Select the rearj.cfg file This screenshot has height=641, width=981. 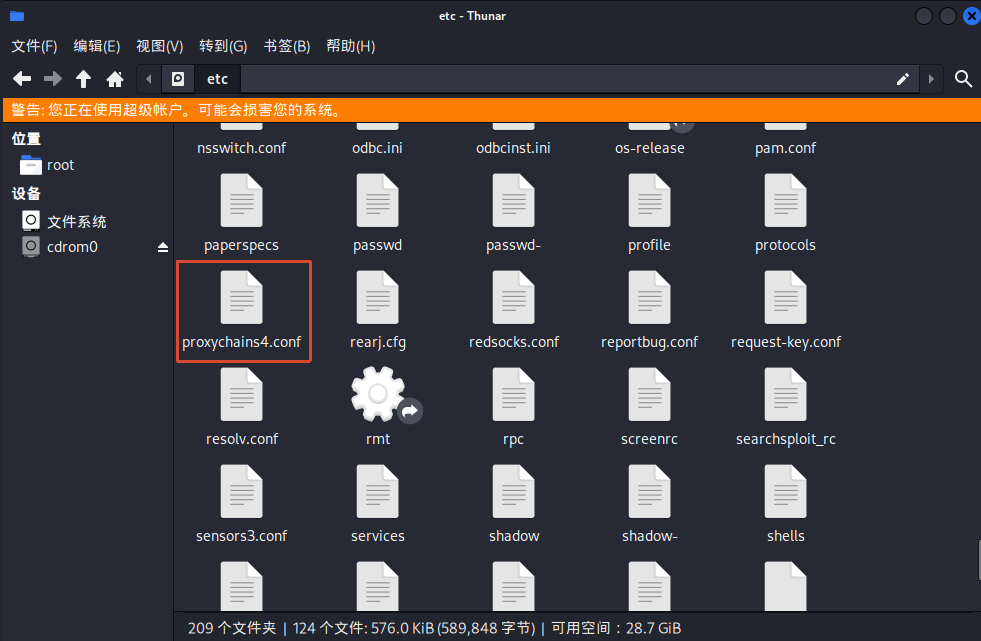coord(378,311)
